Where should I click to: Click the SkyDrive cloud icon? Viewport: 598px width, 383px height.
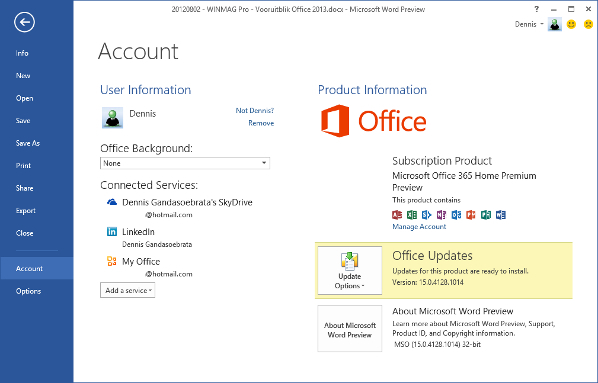tap(112, 202)
